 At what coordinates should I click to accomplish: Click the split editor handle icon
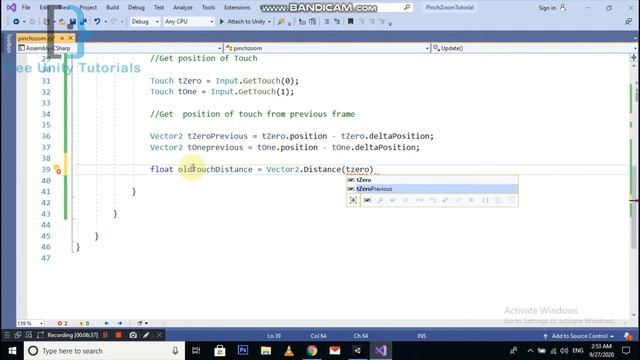[x=633, y=58]
